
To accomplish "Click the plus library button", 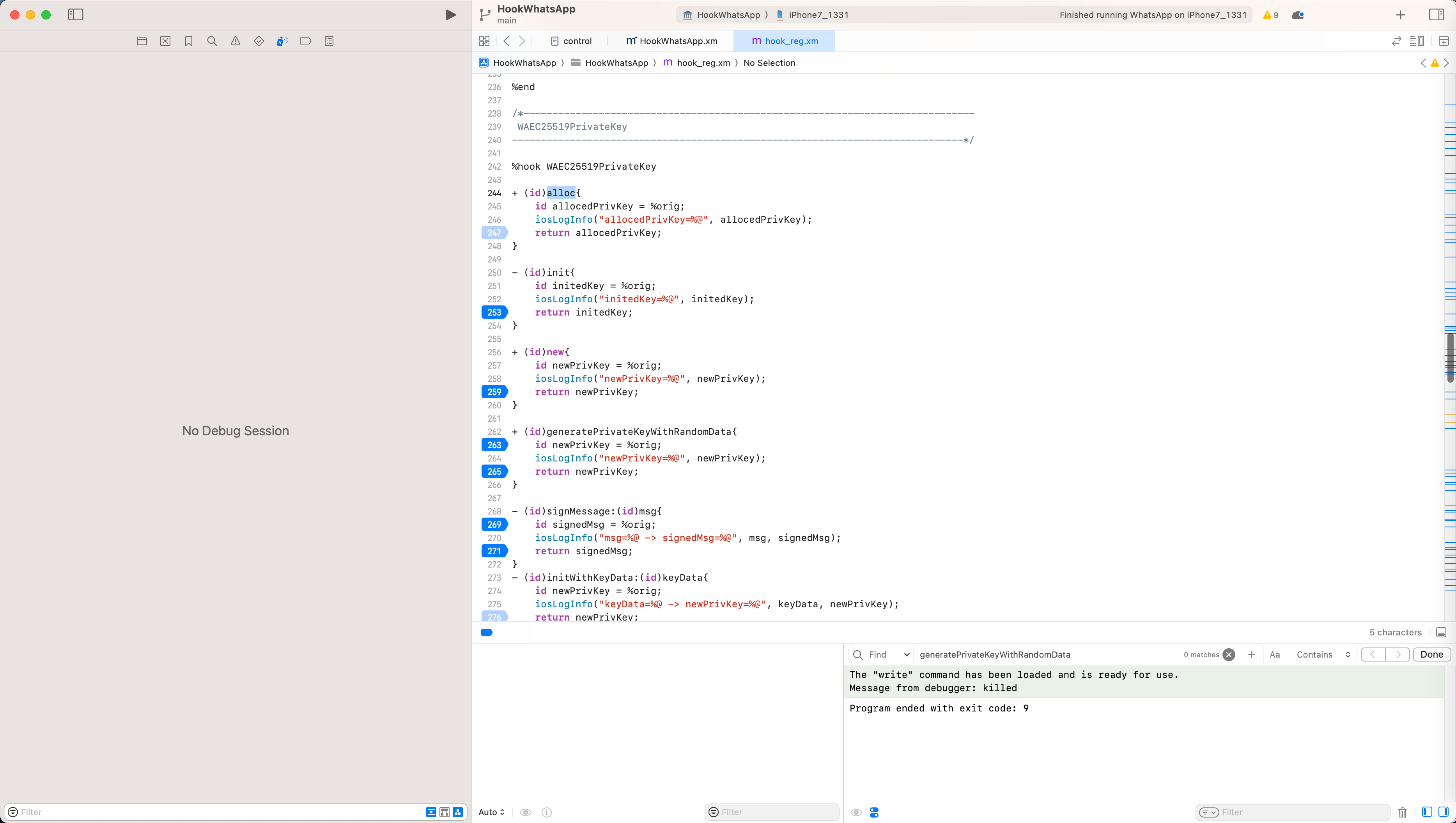I will (1401, 15).
